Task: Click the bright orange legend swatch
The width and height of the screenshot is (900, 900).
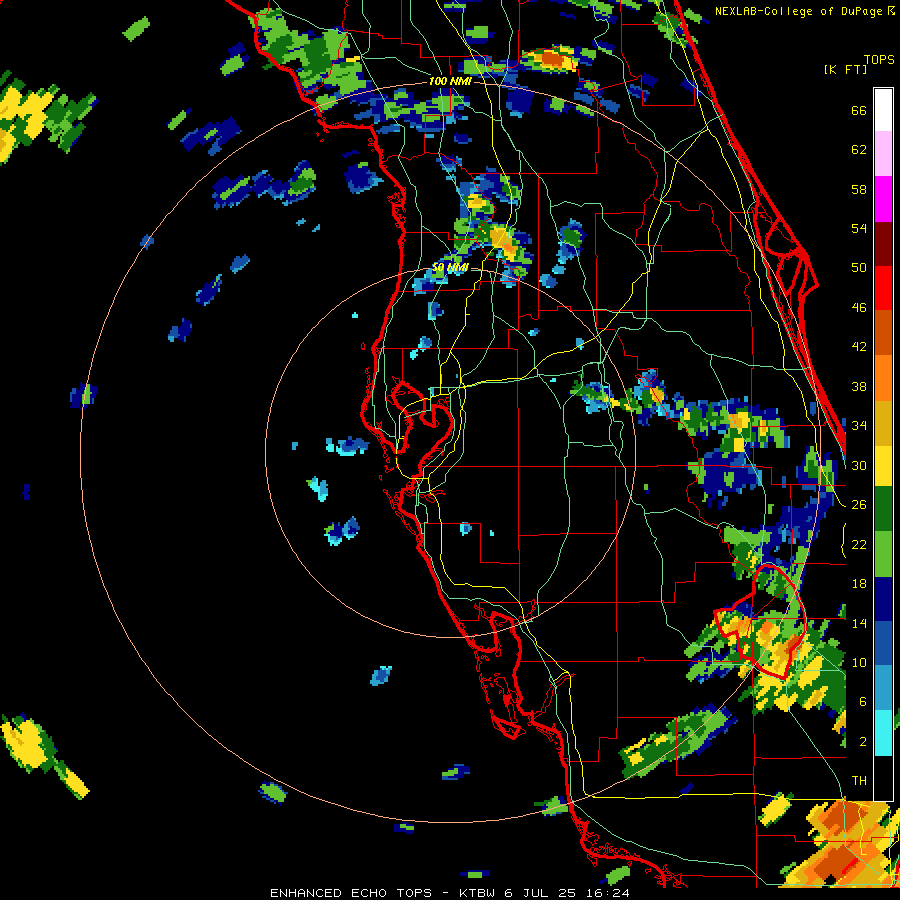Action: tap(883, 378)
